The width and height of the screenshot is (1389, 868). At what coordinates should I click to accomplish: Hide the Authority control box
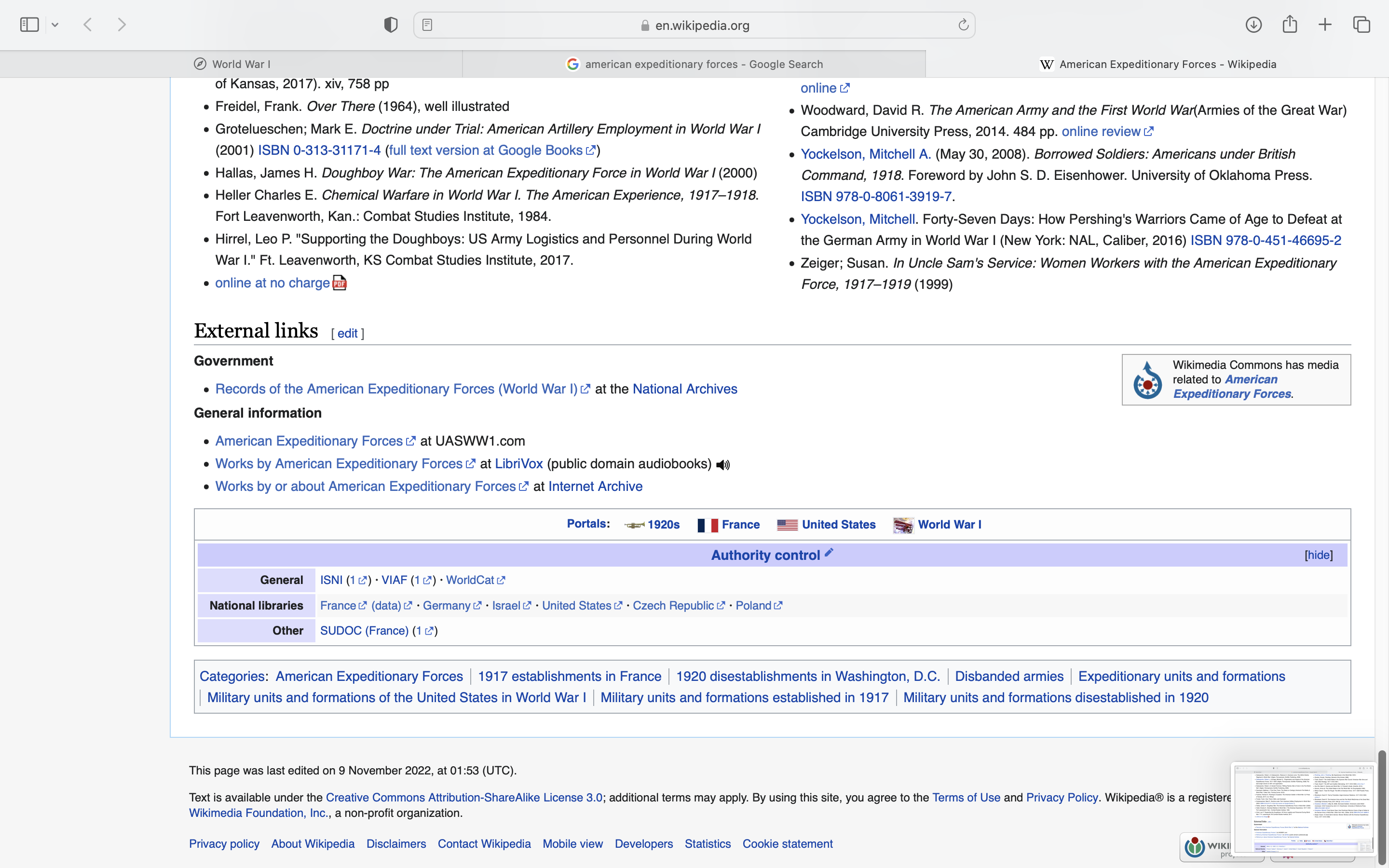[x=1319, y=555]
